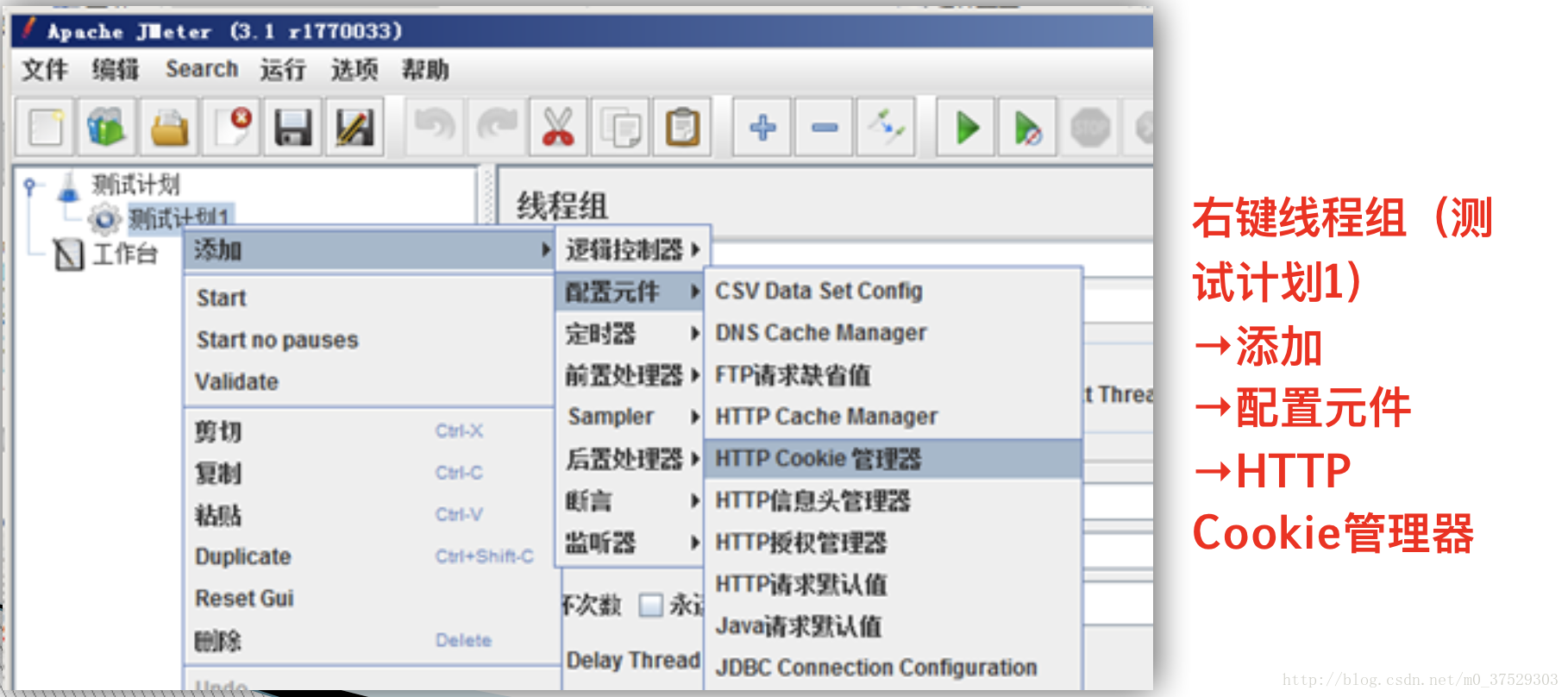
Task: Expand the 断言 submenu
Action: coord(632,500)
